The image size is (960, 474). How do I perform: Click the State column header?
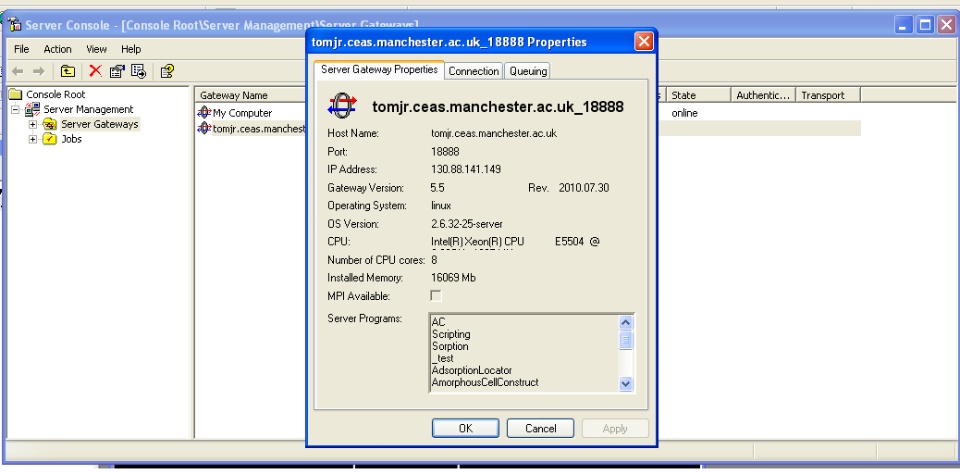(698, 96)
